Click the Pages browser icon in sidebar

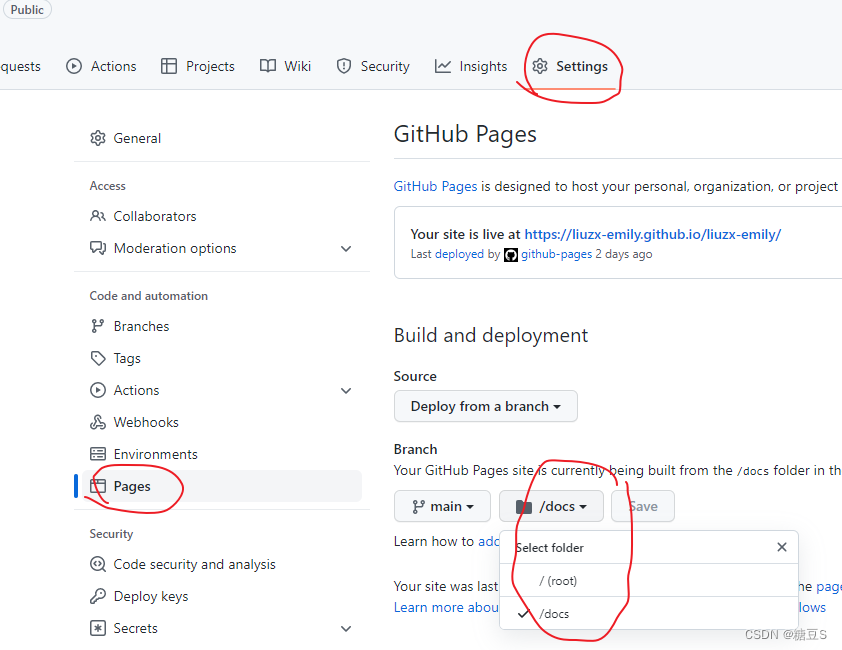click(98, 486)
